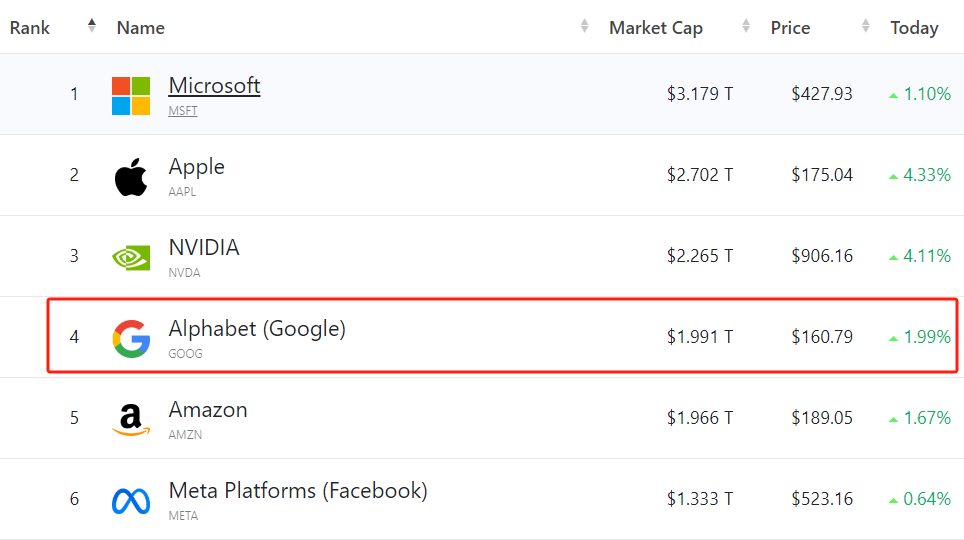
Task: Sort by Name using its sort arrows
Action: tap(584, 27)
